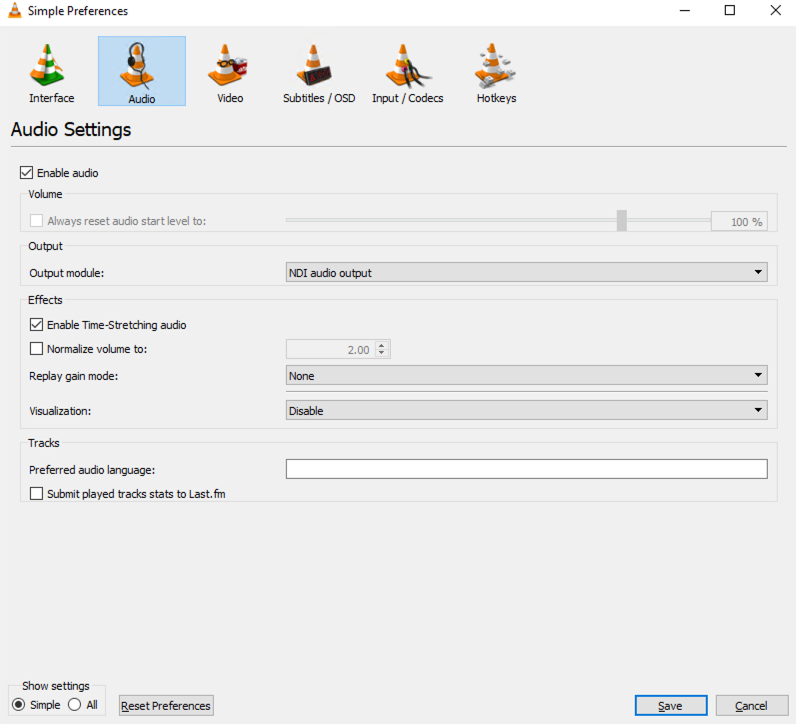Open the Video preferences category

[x=229, y=72]
